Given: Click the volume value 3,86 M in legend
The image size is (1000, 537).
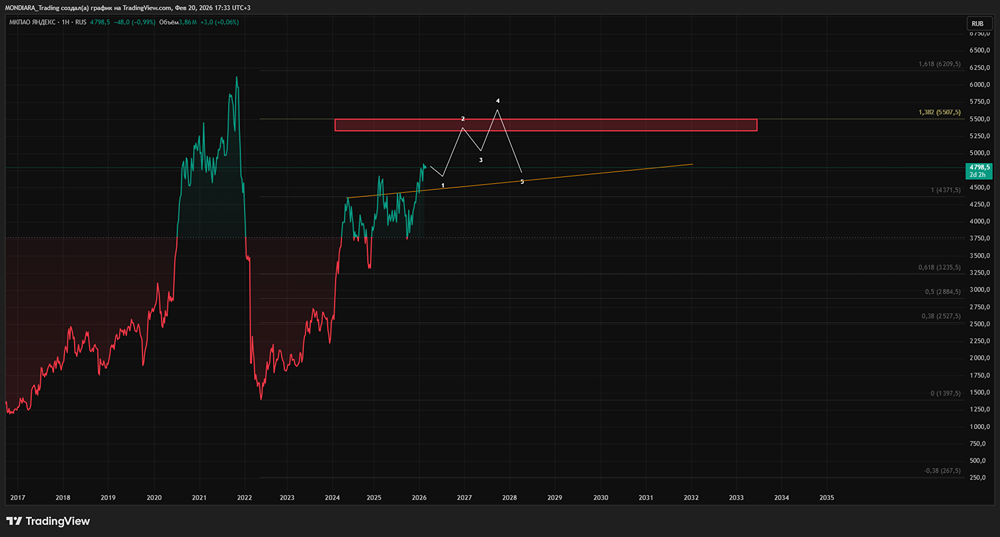Looking at the screenshot, I should pyautogui.click(x=188, y=22).
